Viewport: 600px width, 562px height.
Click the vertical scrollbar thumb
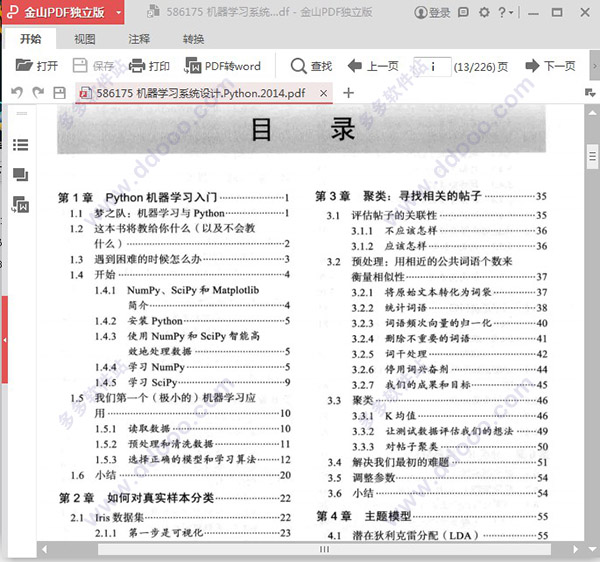point(592,156)
